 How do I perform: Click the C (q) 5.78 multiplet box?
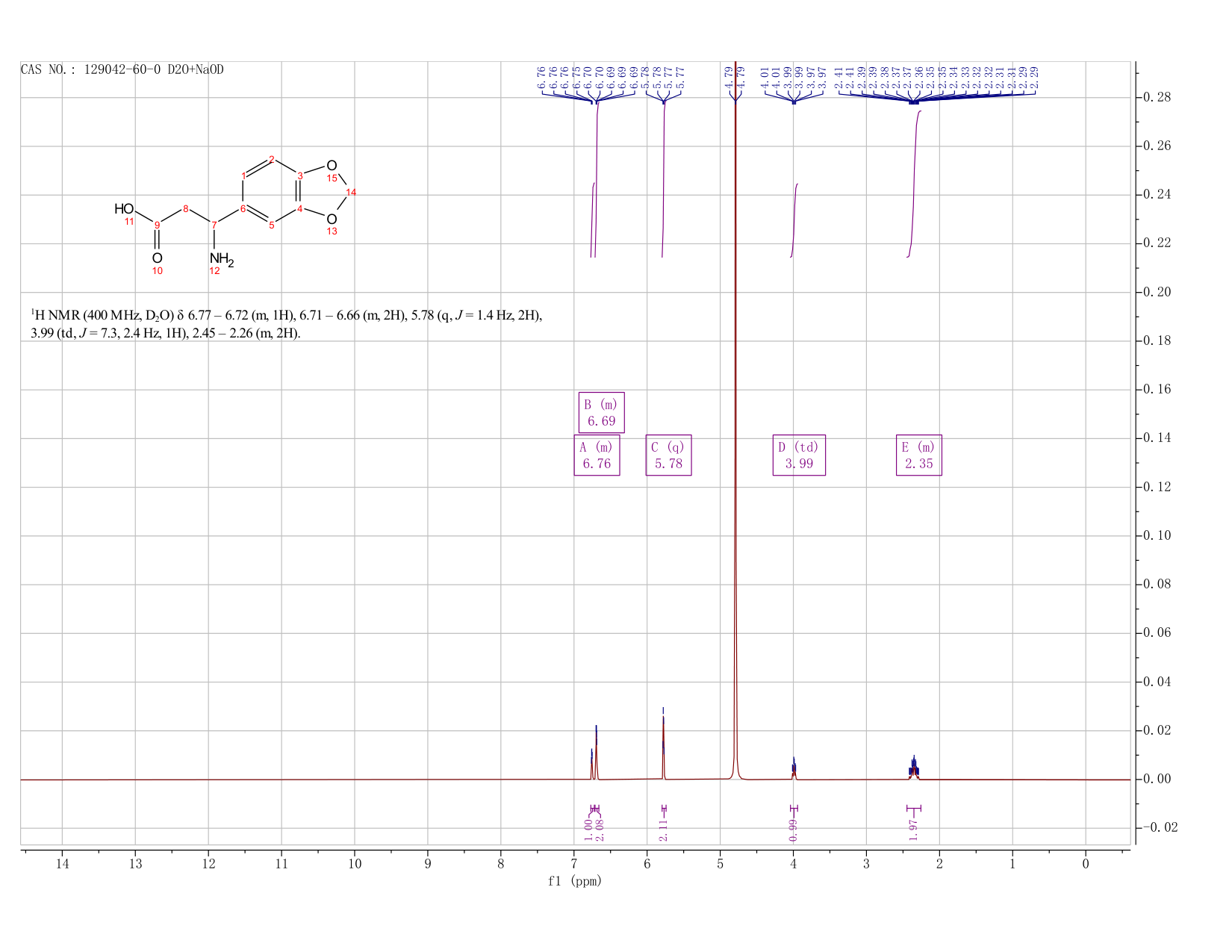coord(668,455)
